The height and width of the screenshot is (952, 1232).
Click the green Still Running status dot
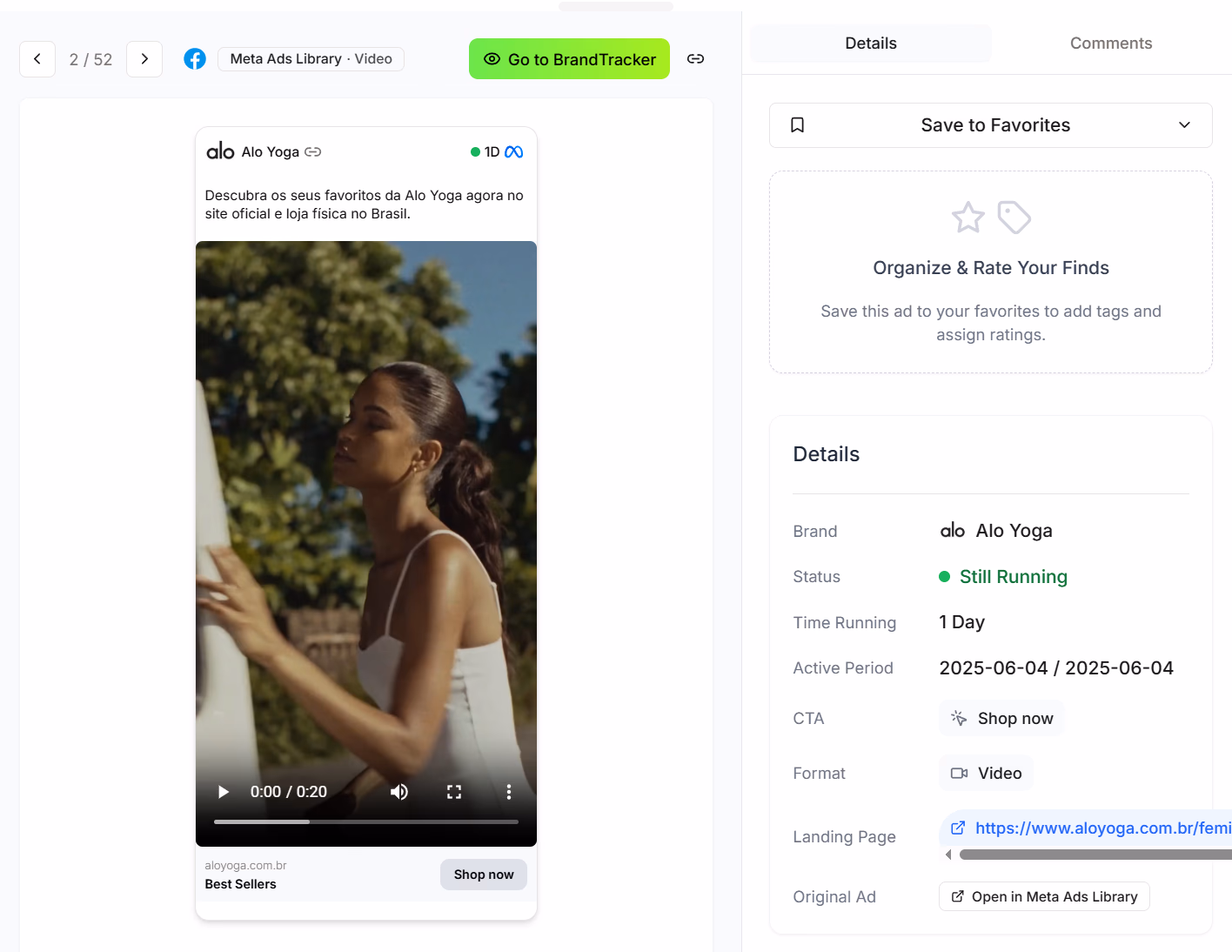pos(945,577)
